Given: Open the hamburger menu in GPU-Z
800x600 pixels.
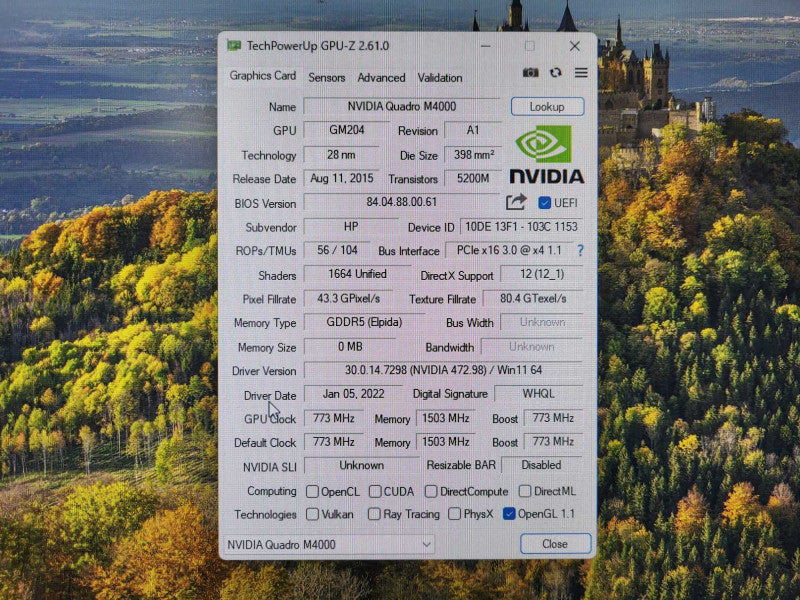Looking at the screenshot, I should tap(581, 73).
